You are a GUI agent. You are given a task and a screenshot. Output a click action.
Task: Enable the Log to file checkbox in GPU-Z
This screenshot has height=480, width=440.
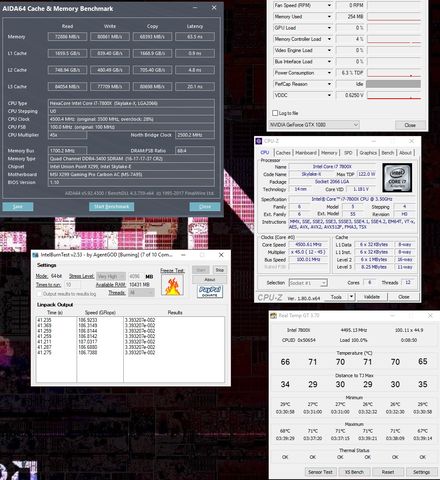tap(275, 113)
